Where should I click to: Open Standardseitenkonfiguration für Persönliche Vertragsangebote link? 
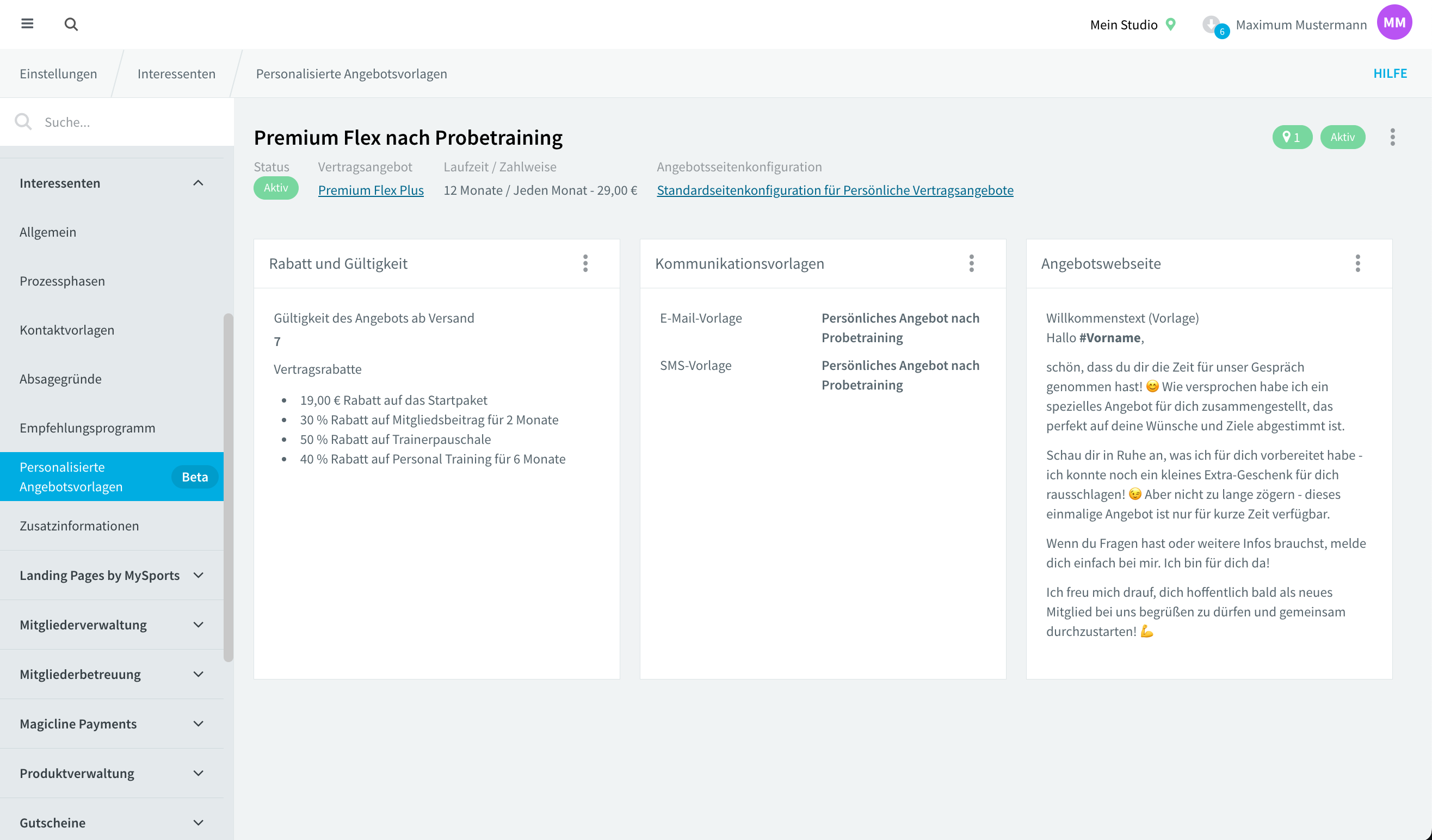point(835,190)
